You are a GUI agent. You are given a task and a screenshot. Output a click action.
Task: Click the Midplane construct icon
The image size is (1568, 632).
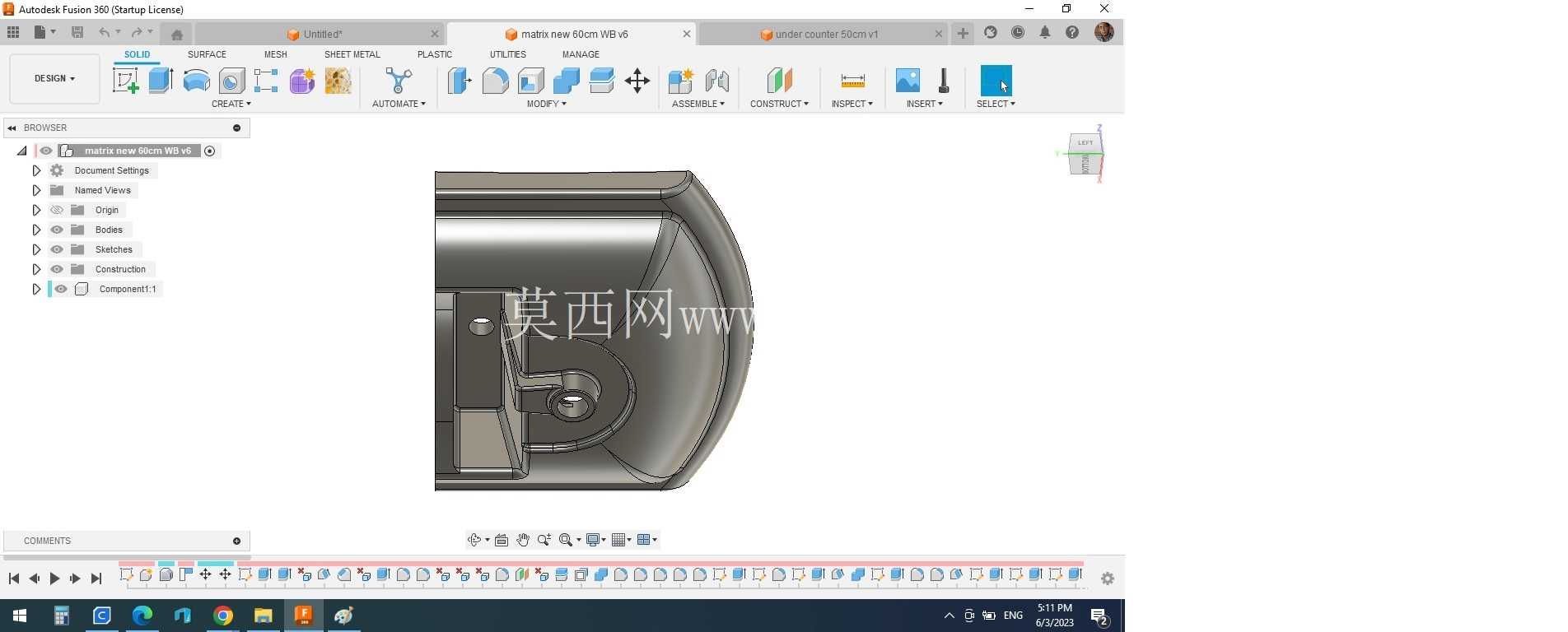[x=779, y=81]
